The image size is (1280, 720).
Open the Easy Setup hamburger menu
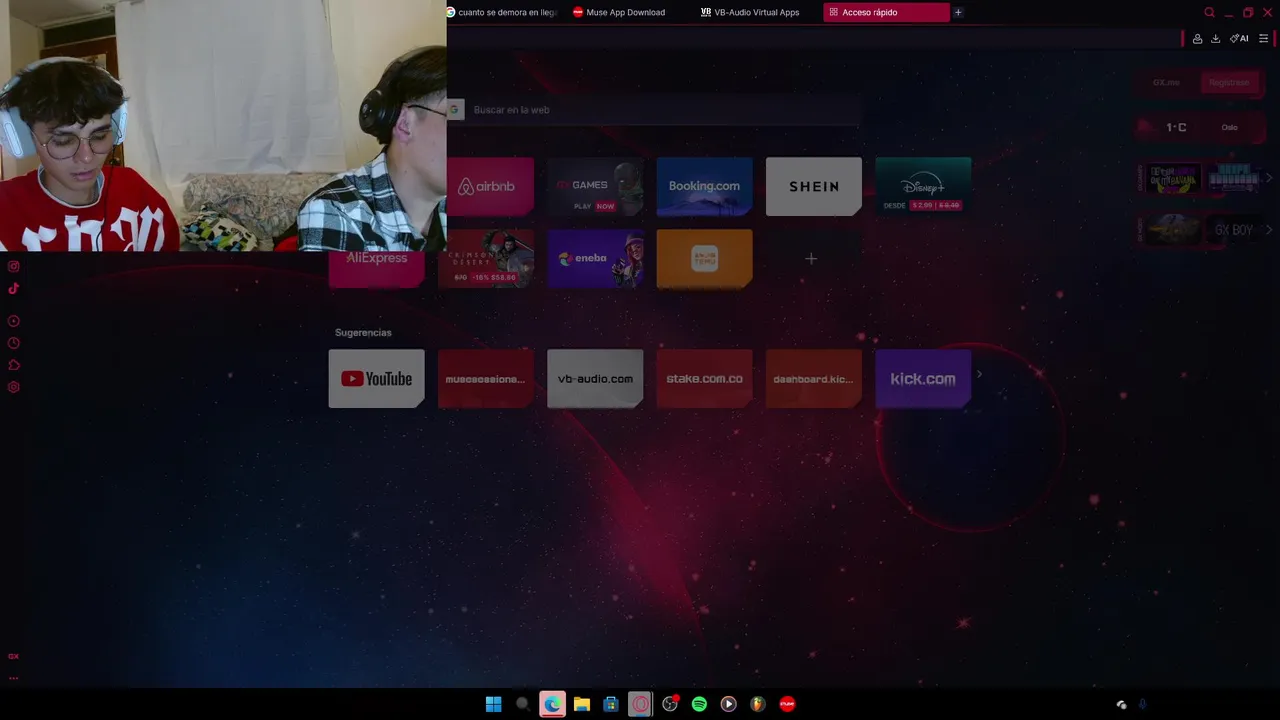tap(1263, 39)
